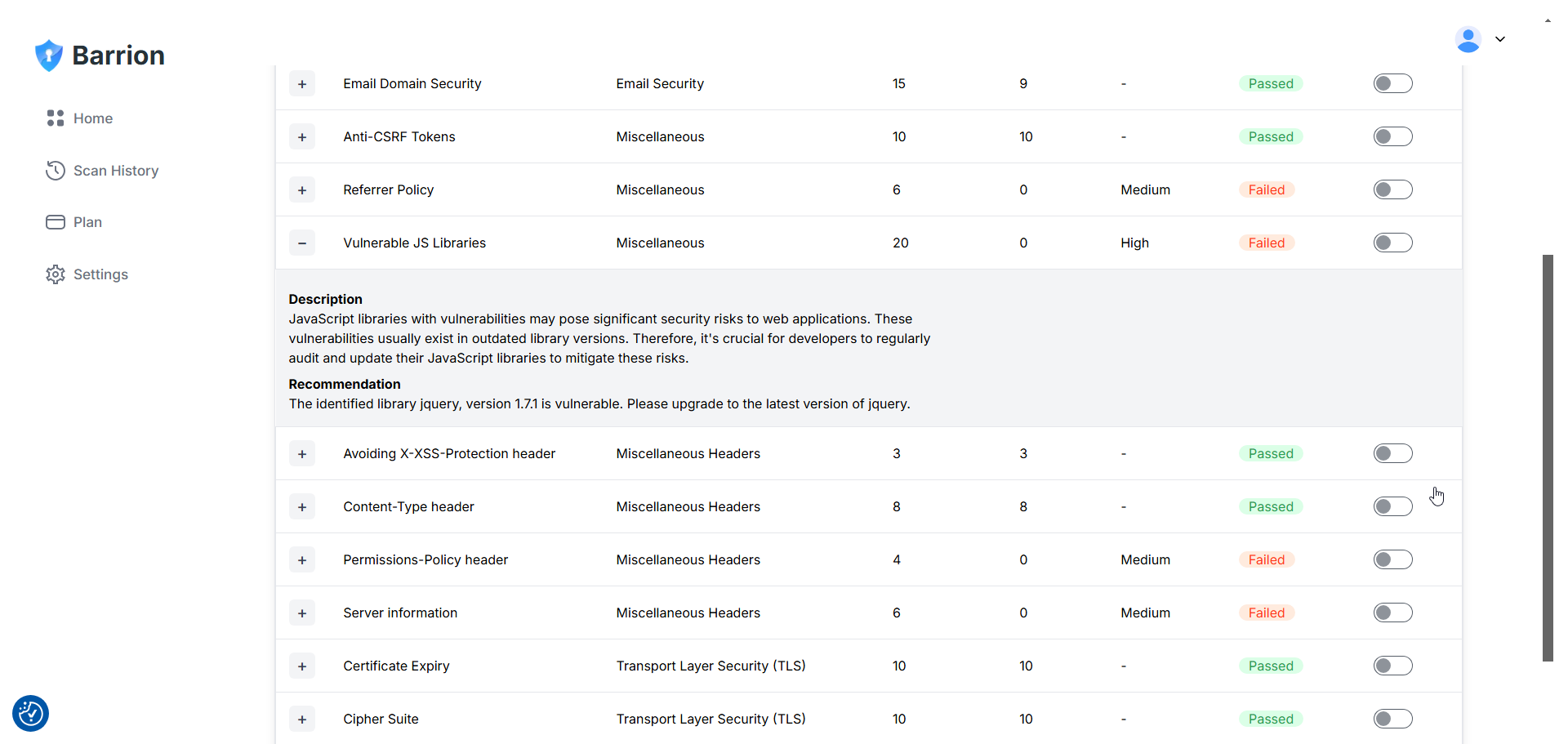
Task: Toggle the switch for Referrer Policy
Action: [x=1392, y=189]
